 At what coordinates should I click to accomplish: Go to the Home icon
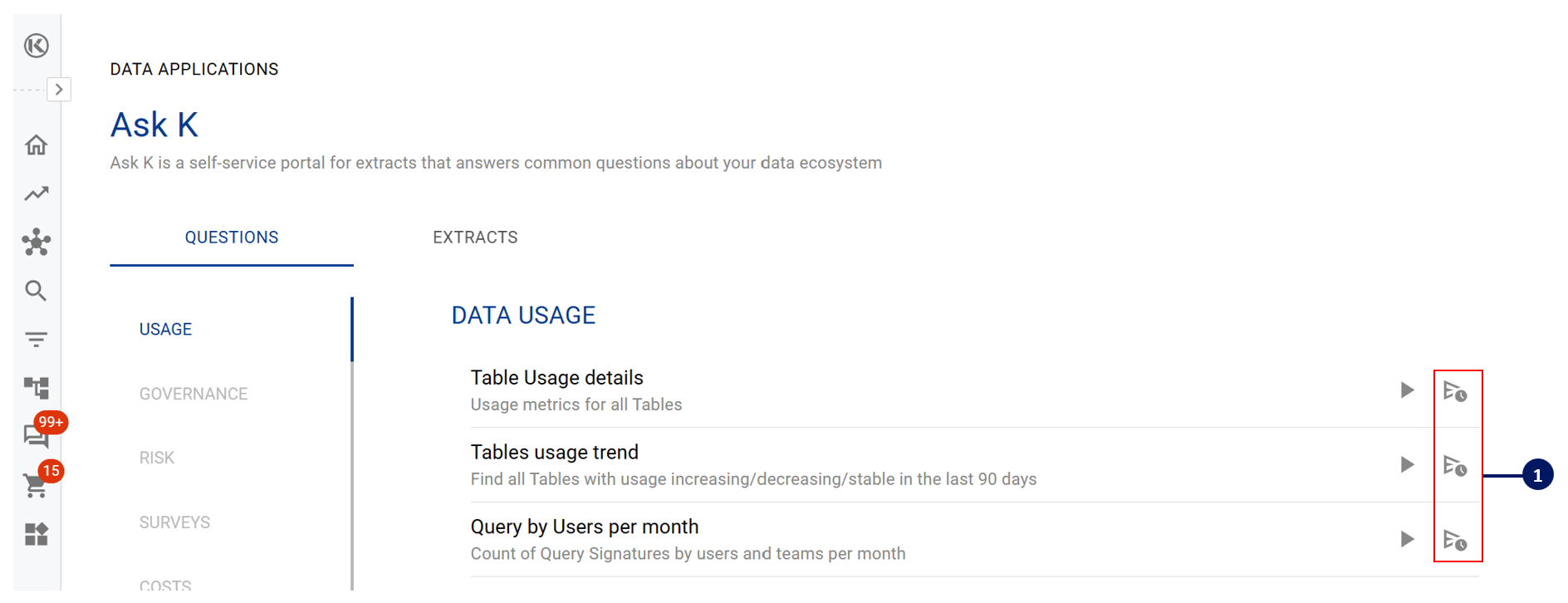37,145
